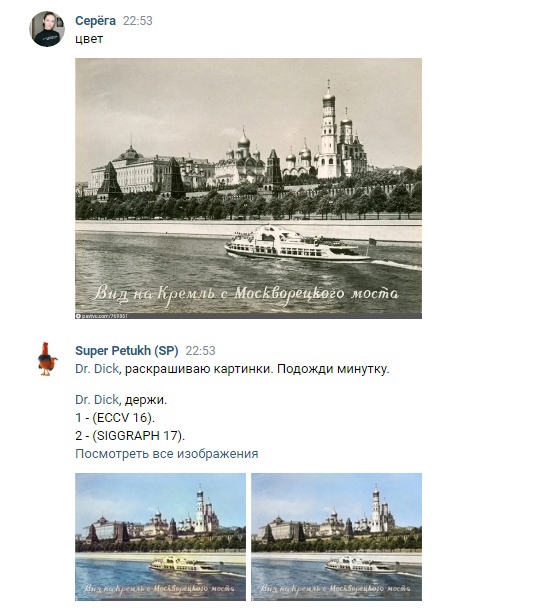Open the SIGGRAPH 17 colorized image
Viewport: 535px width, 608px height.
click(x=337, y=537)
